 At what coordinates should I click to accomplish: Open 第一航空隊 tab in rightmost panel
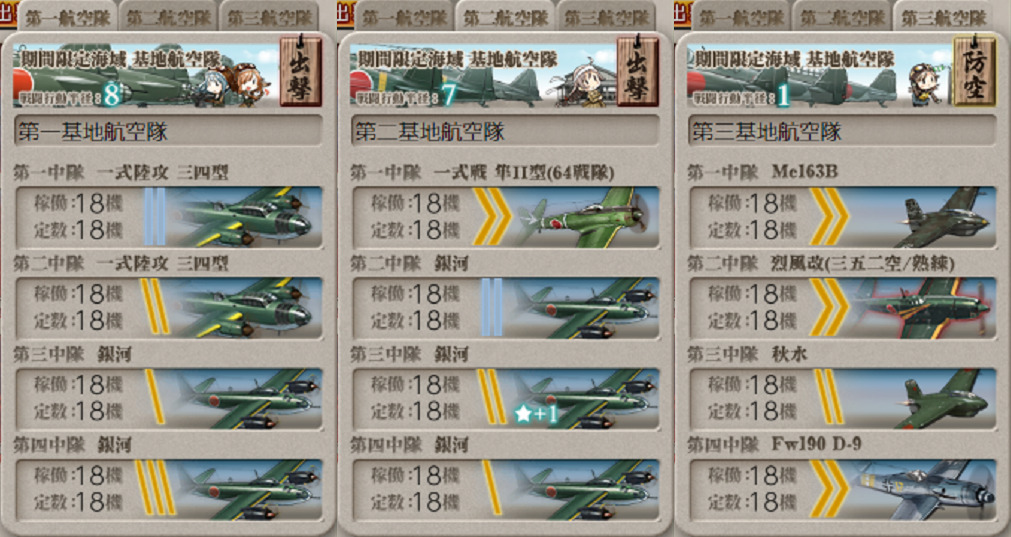[x=741, y=17]
